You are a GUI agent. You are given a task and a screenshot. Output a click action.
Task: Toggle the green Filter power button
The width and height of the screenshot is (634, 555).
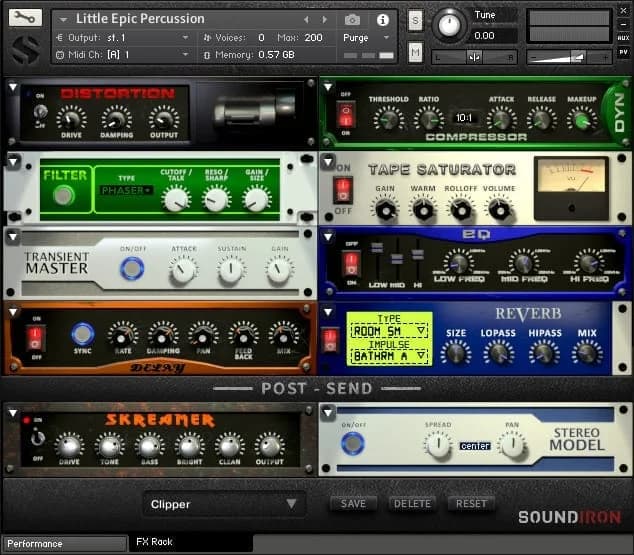[64, 196]
